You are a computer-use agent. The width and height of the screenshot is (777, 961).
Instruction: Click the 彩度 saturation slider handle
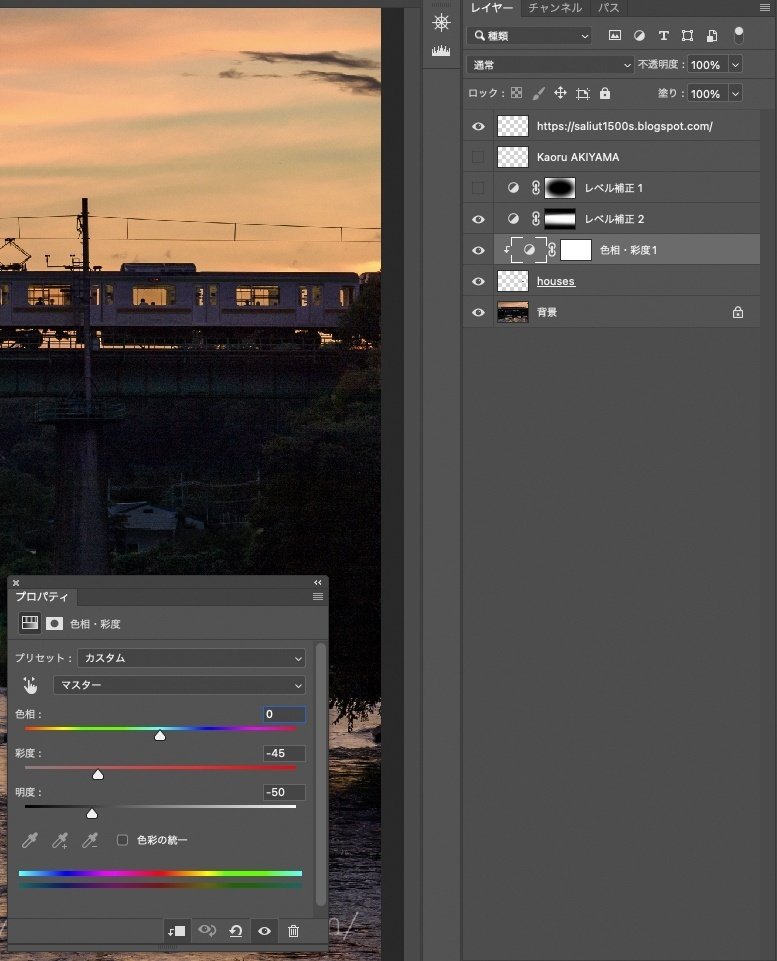(x=98, y=774)
